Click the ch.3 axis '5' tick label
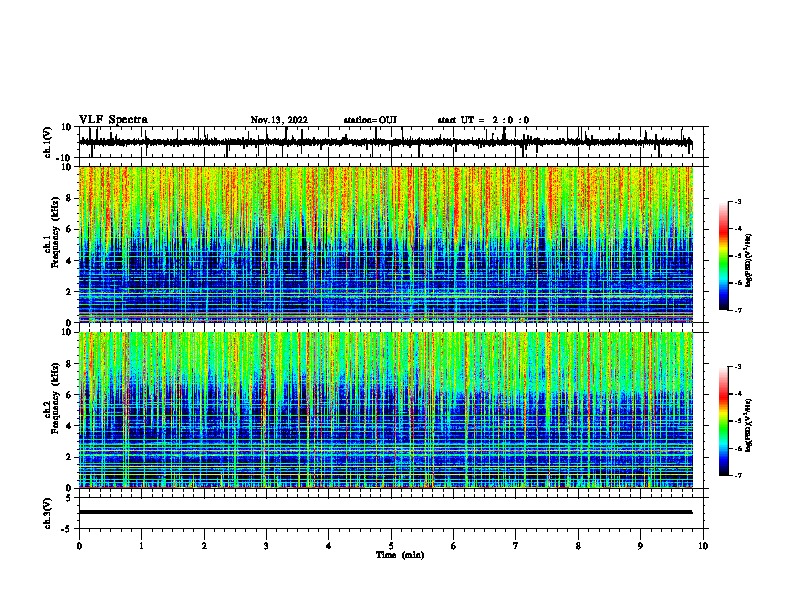 click(x=69, y=498)
